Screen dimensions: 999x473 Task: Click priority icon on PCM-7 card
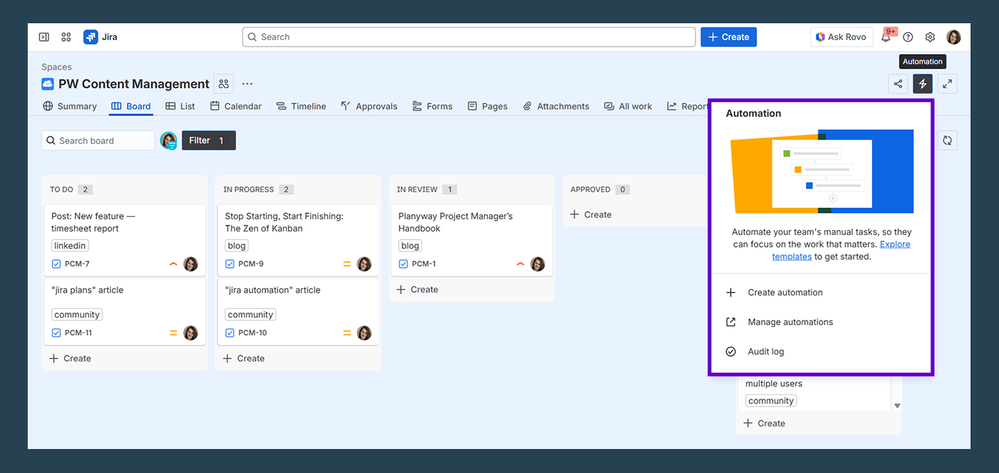173,264
